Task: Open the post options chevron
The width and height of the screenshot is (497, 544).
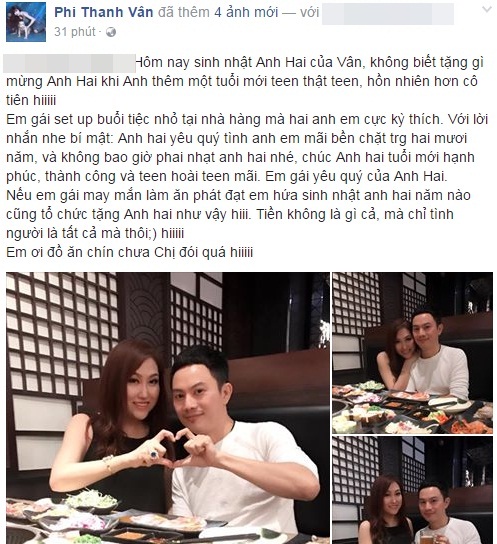Action: point(487,9)
